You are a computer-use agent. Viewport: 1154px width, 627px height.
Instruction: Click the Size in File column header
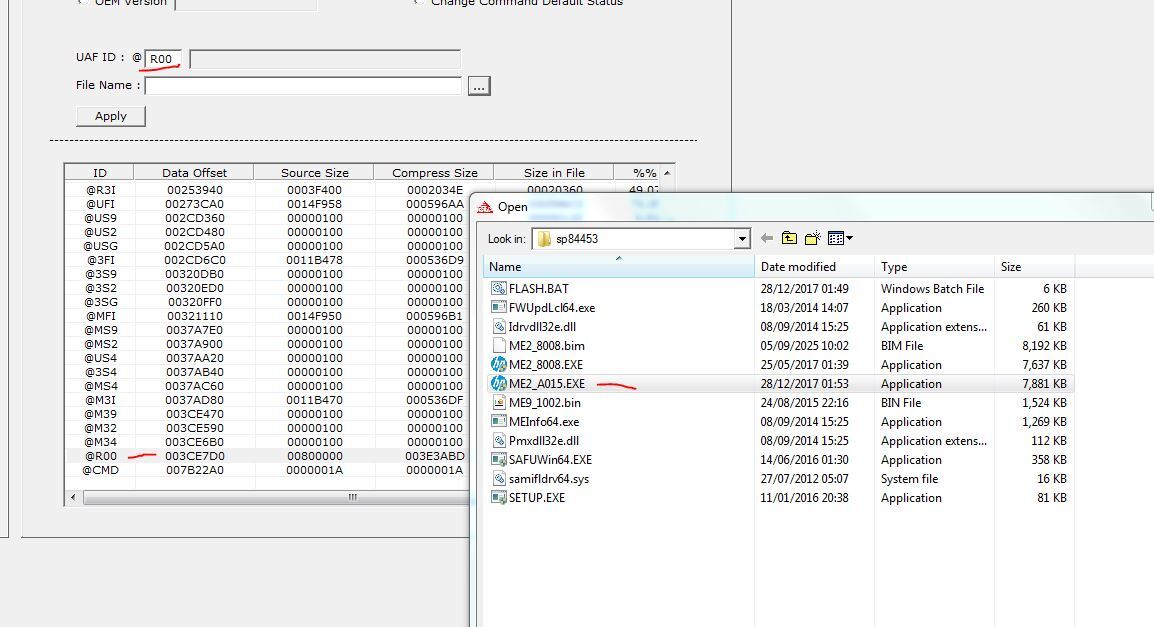pos(554,173)
